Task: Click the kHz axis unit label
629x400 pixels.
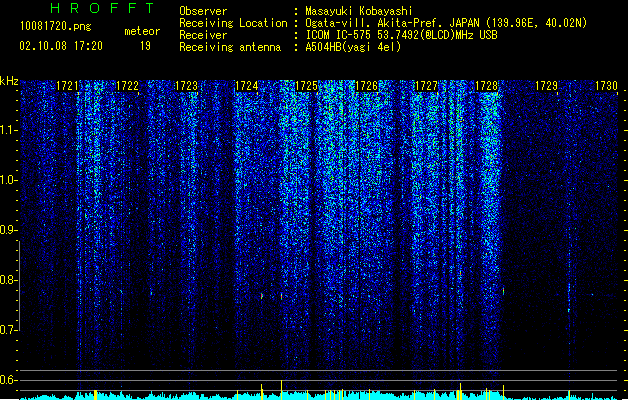Action: pyautogui.click(x=9, y=81)
